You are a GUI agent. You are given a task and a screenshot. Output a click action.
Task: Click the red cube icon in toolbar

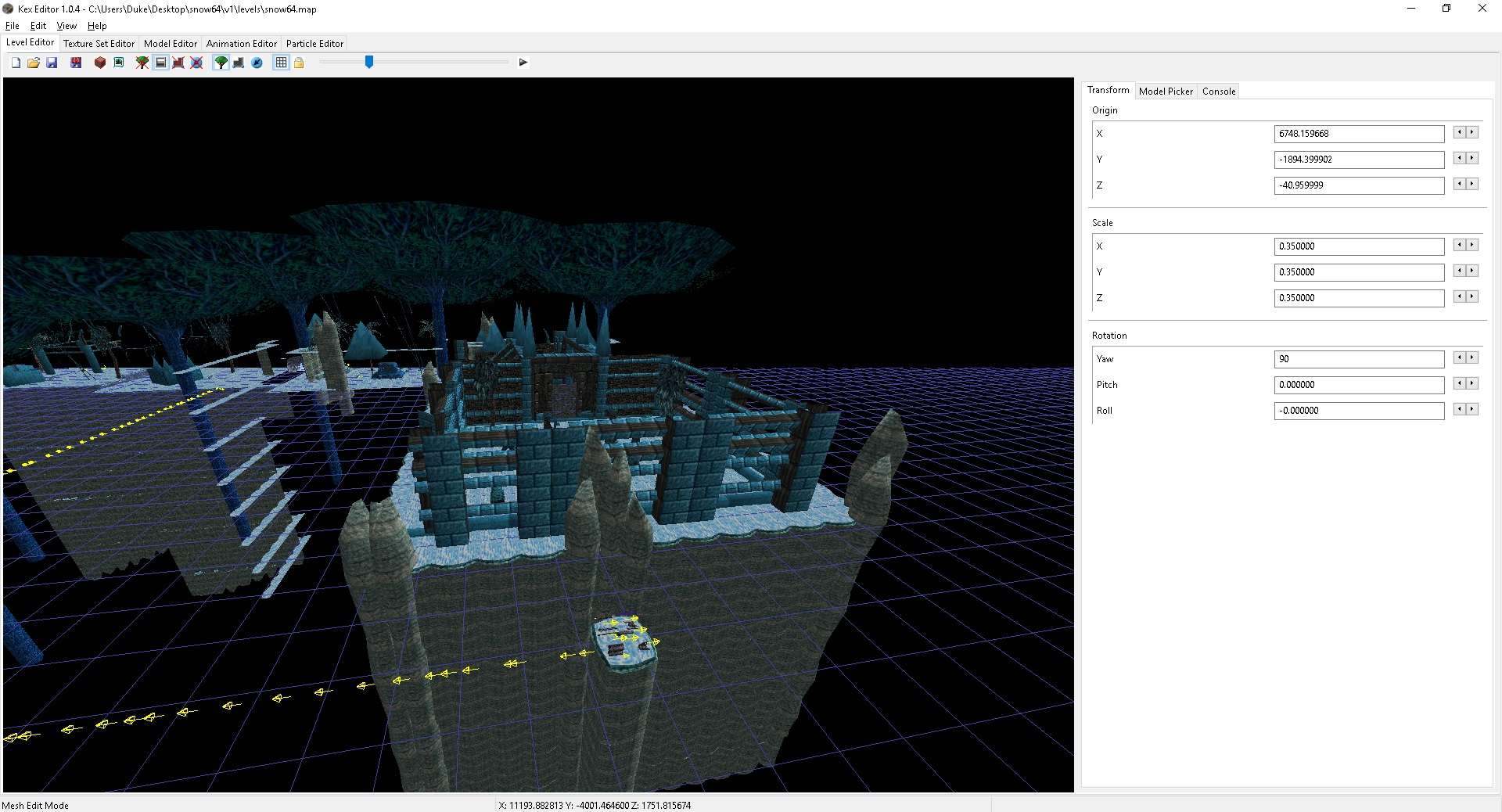pos(100,63)
